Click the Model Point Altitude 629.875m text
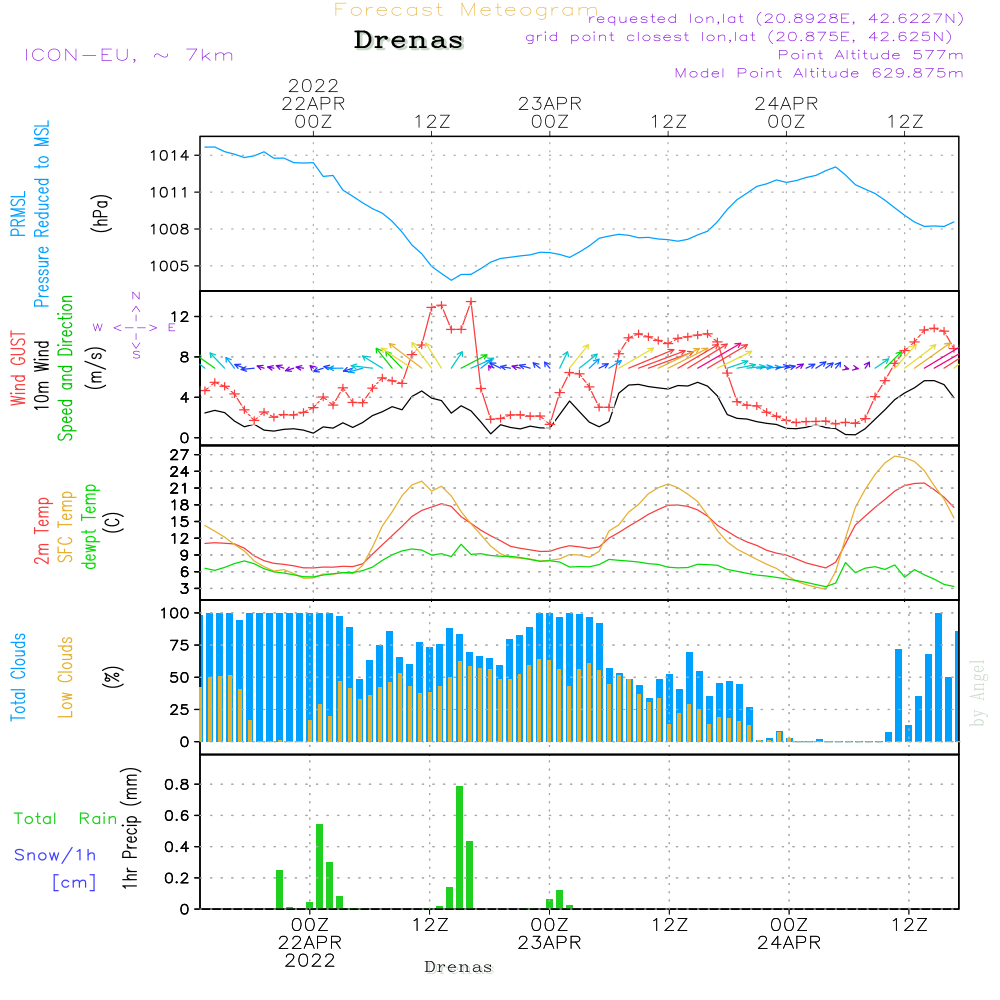Viewport: 1000px width, 1000px height. point(819,73)
